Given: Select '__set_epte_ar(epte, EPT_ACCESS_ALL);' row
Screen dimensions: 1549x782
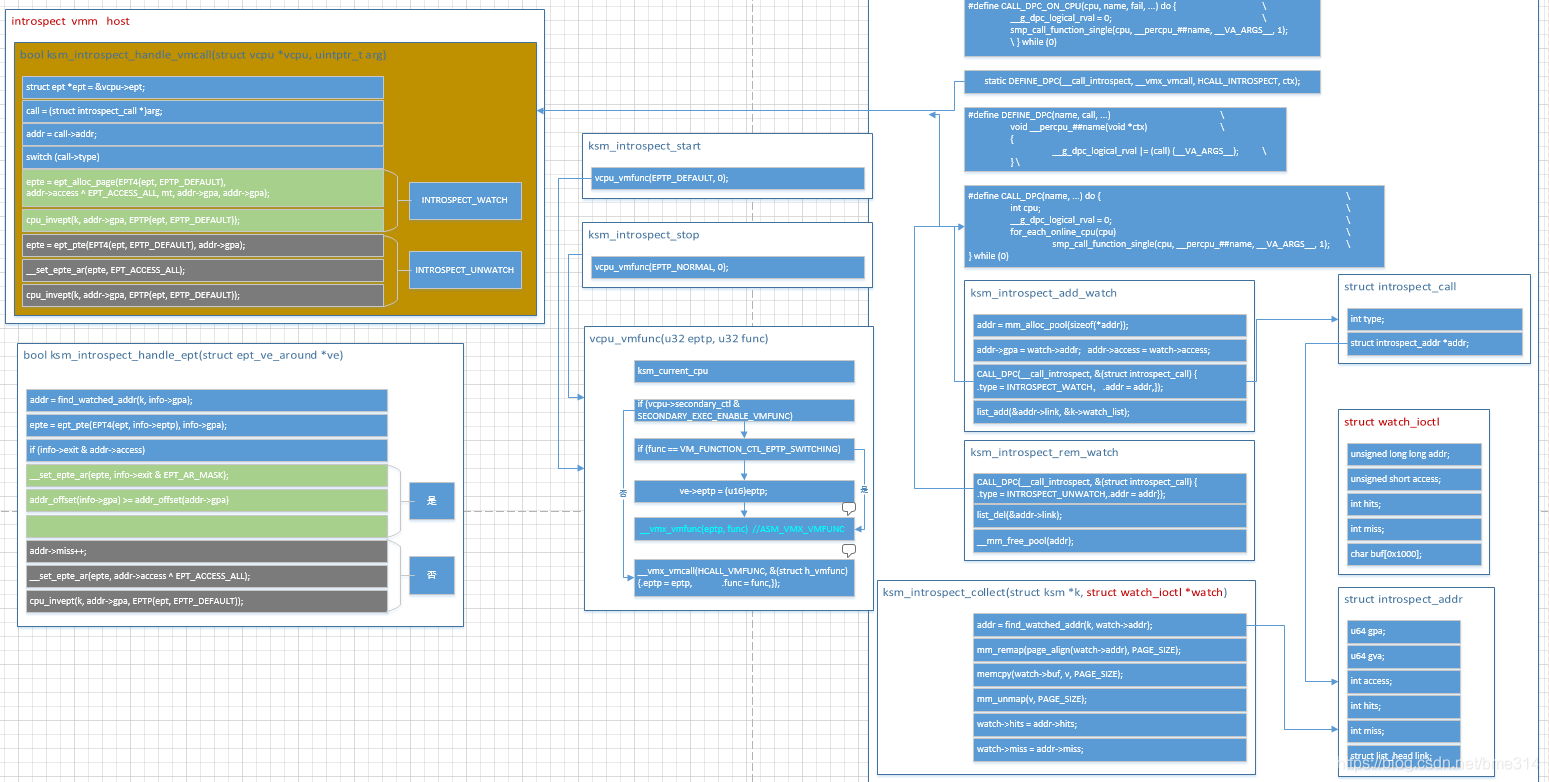Looking at the screenshot, I should pyautogui.click(x=203, y=270).
